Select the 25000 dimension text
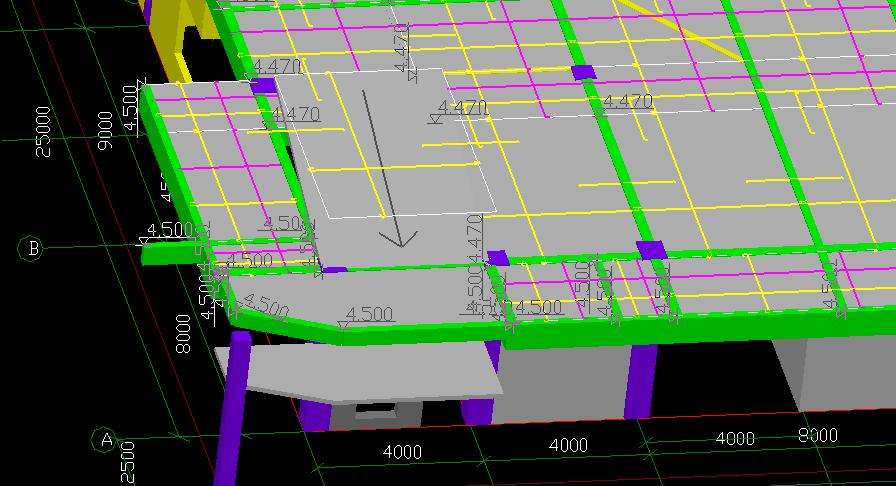The width and height of the screenshot is (896, 486). tap(43, 132)
